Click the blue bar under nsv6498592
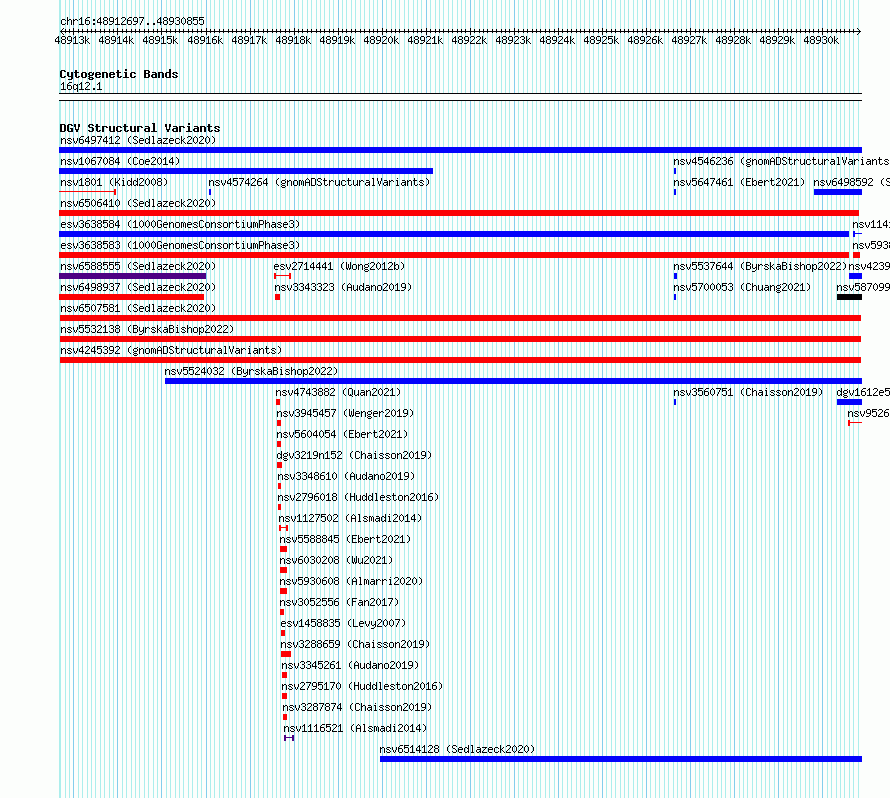The width and height of the screenshot is (890, 798). coord(838,192)
